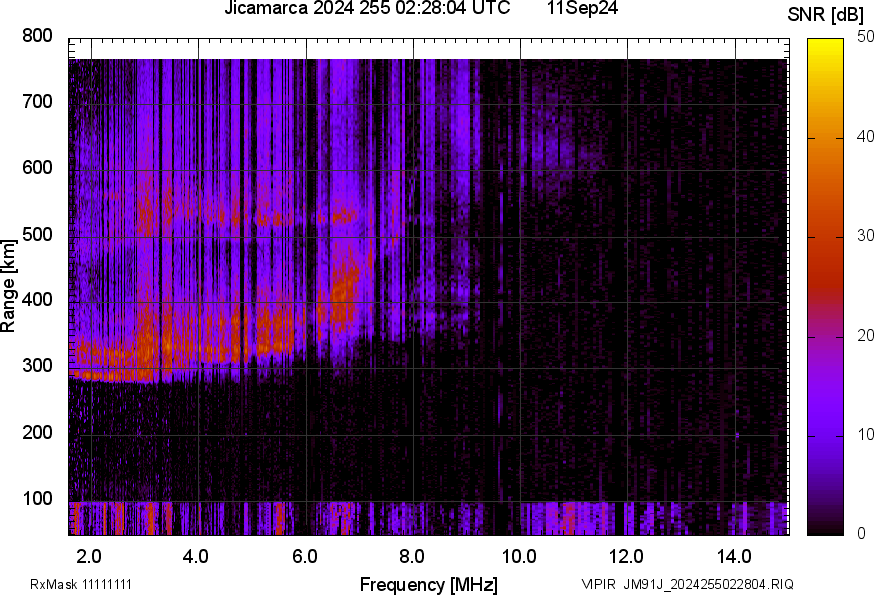874x595 pixels.
Task: Click the Frequency [MHz] axis label
Action: click(428, 584)
